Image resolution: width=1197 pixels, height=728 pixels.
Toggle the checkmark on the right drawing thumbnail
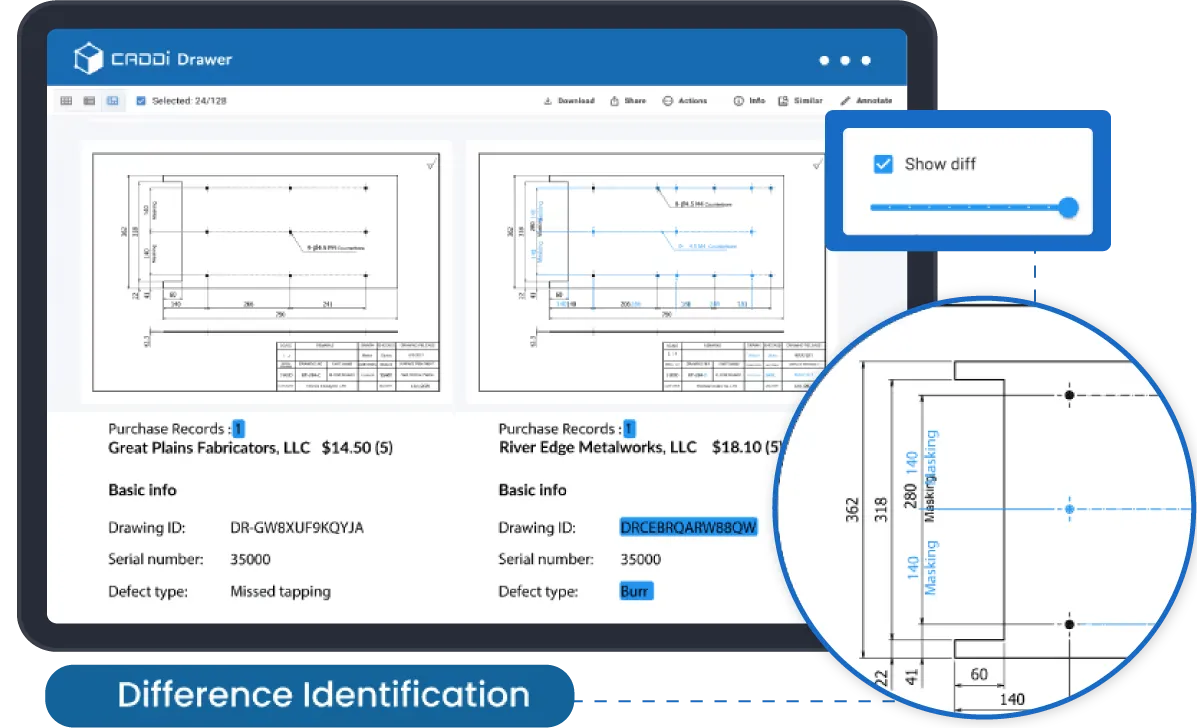[x=817, y=164]
